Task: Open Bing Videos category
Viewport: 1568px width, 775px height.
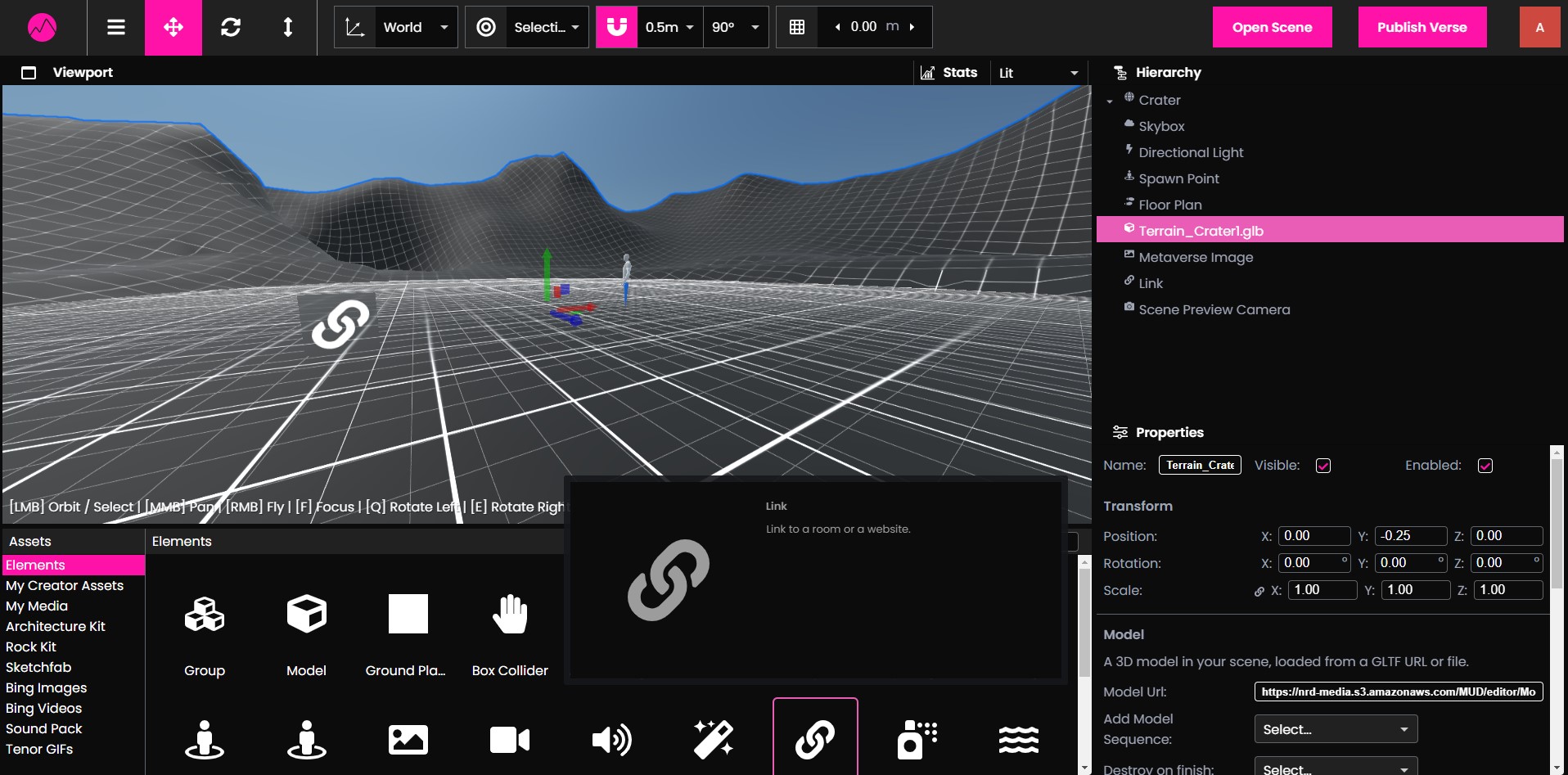Action: coord(43,709)
